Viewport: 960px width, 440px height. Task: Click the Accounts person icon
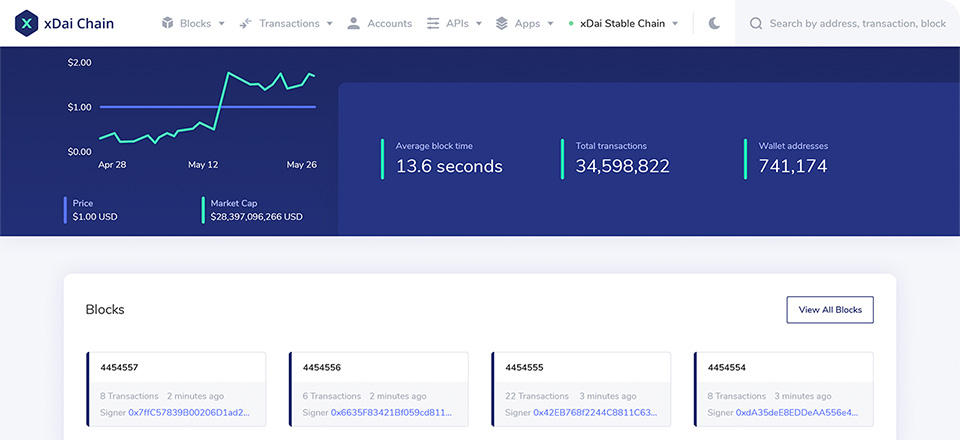coord(353,23)
